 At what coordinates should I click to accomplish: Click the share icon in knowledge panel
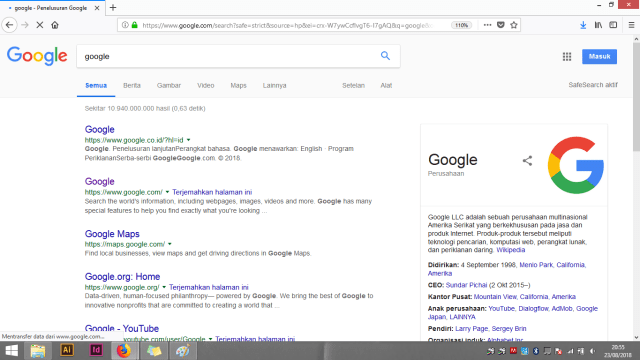[527, 160]
